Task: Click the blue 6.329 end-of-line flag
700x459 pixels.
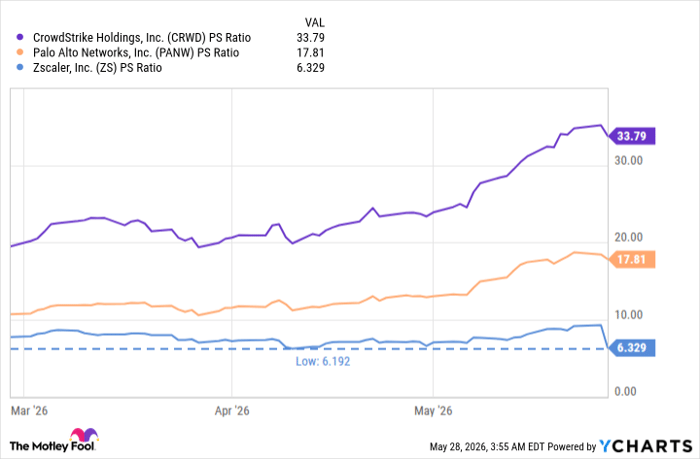Action: pos(632,348)
